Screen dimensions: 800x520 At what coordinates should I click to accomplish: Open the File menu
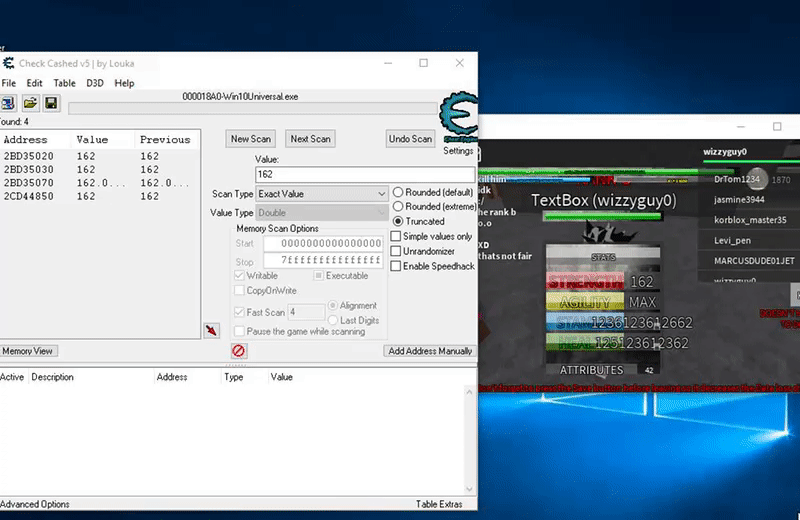[9, 83]
